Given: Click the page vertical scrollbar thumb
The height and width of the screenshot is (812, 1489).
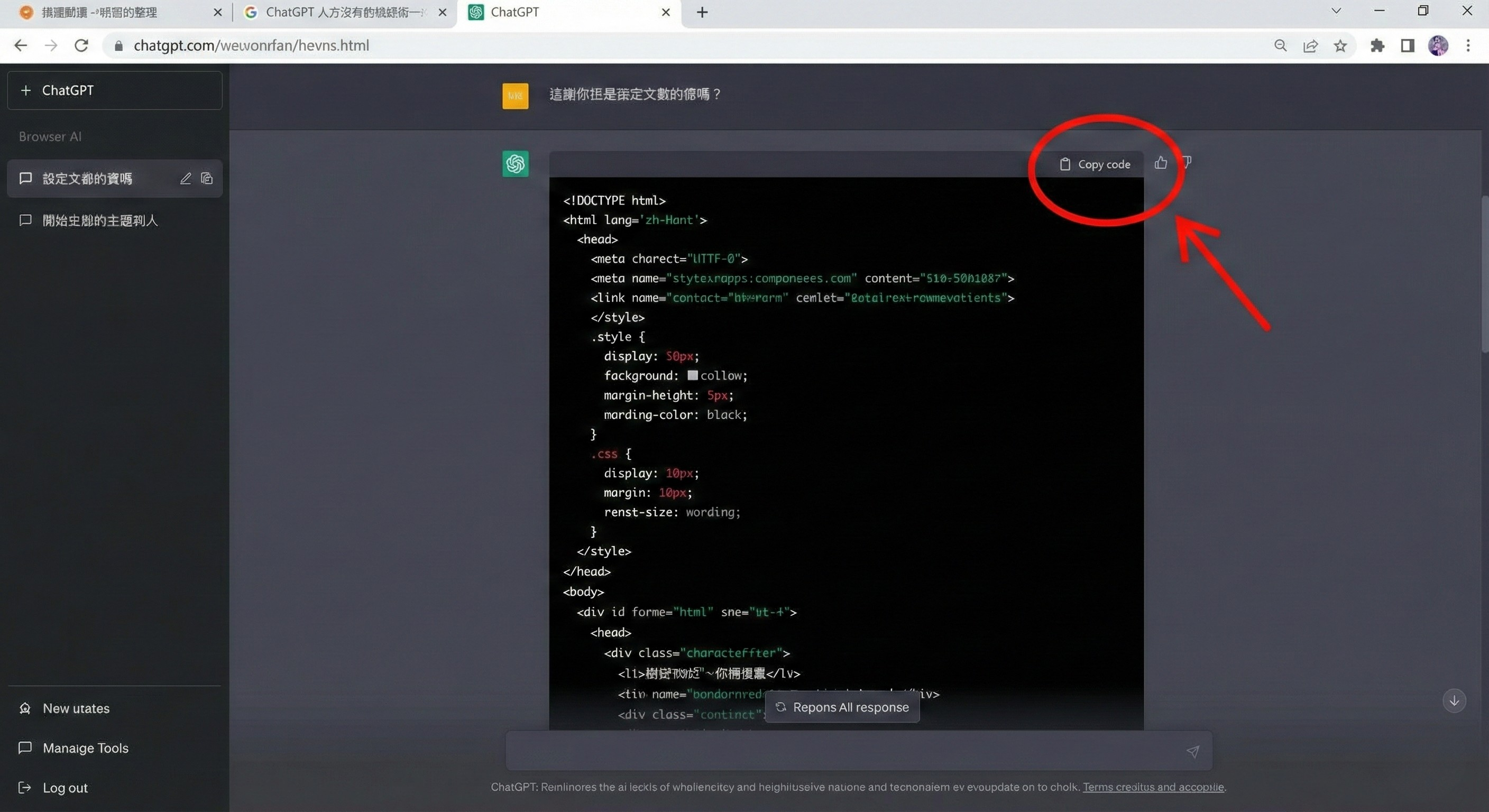Looking at the screenshot, I should pyautogui.click(x=1484, y=274).
